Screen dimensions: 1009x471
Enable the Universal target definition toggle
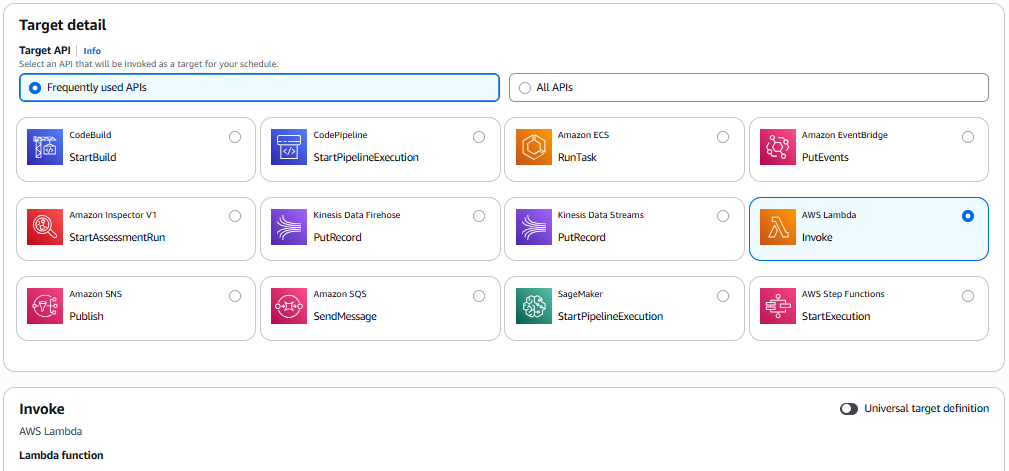(x=849, y=409)
